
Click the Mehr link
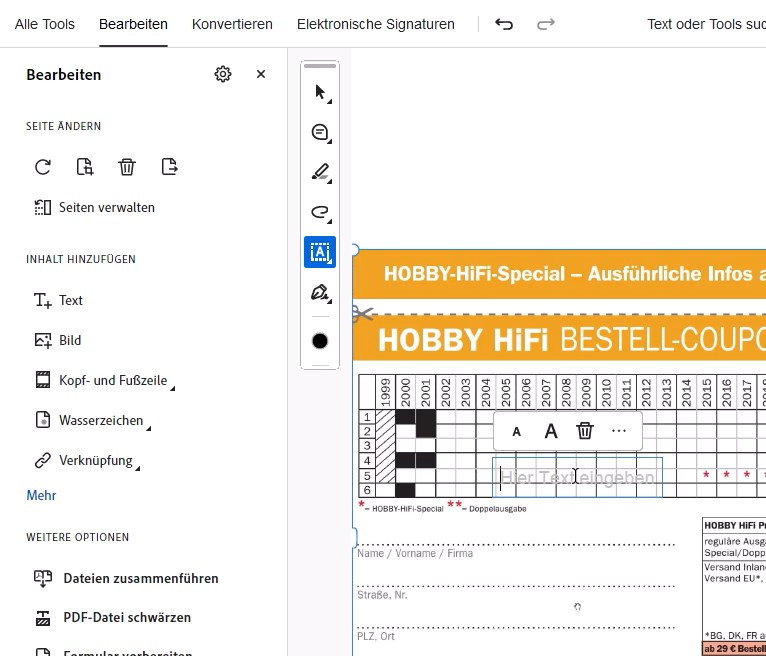41,495
